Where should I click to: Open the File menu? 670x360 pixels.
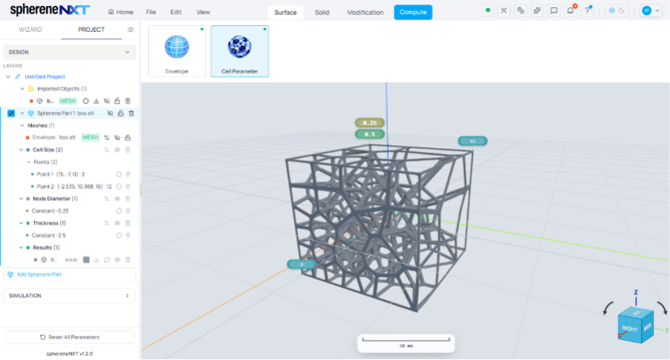coord(151,12)
